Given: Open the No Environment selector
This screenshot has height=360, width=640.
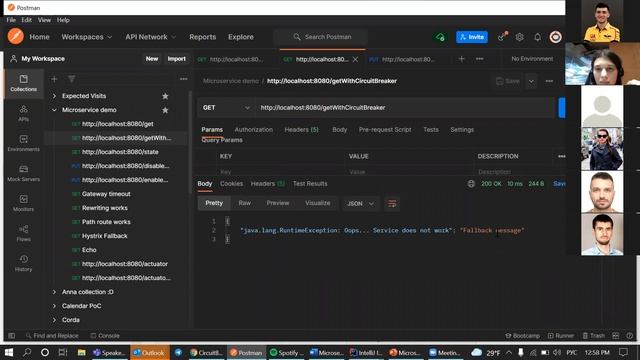Looking at the screenshot, I should (532, 59).
